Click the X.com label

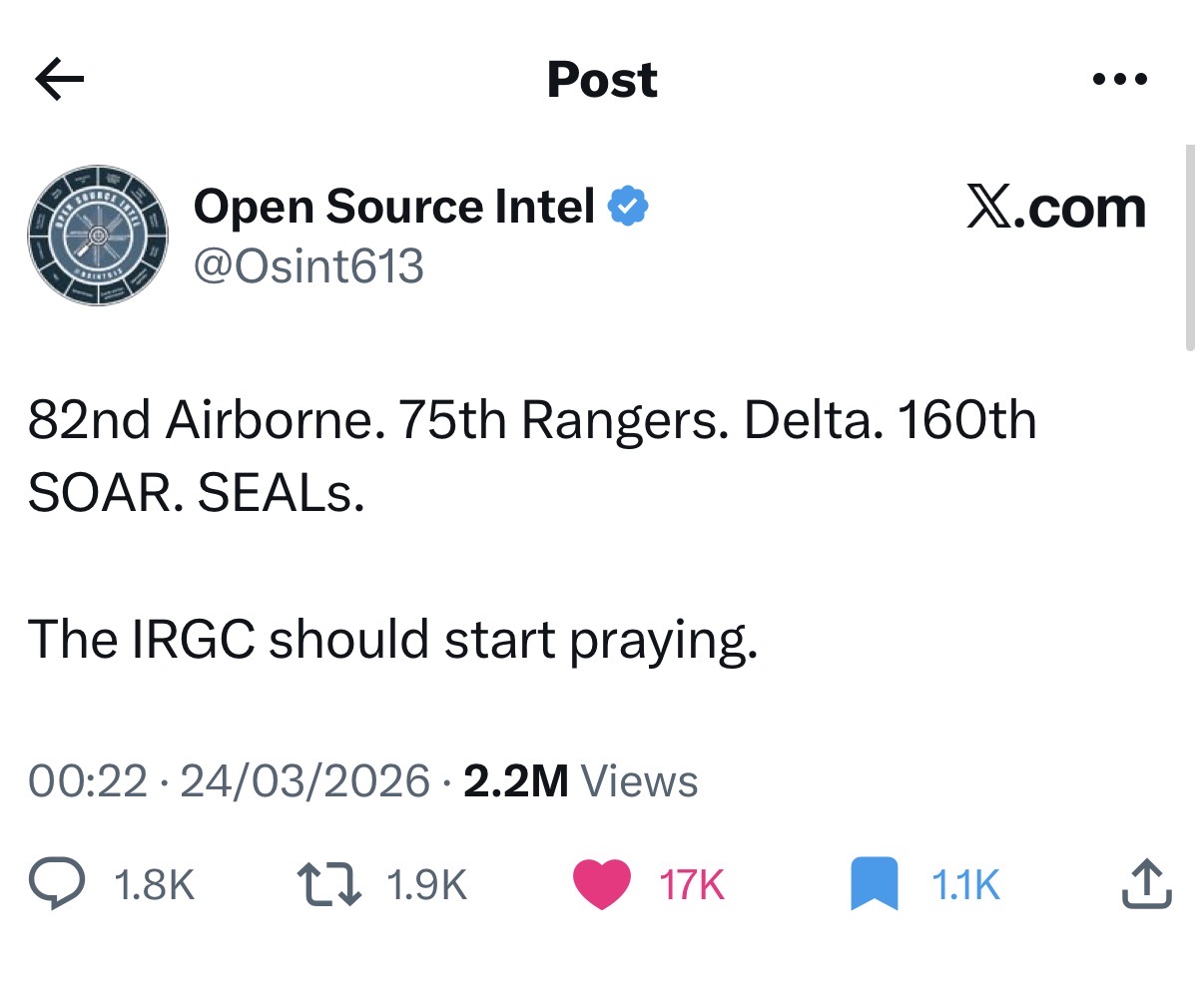coord(1056,208)
